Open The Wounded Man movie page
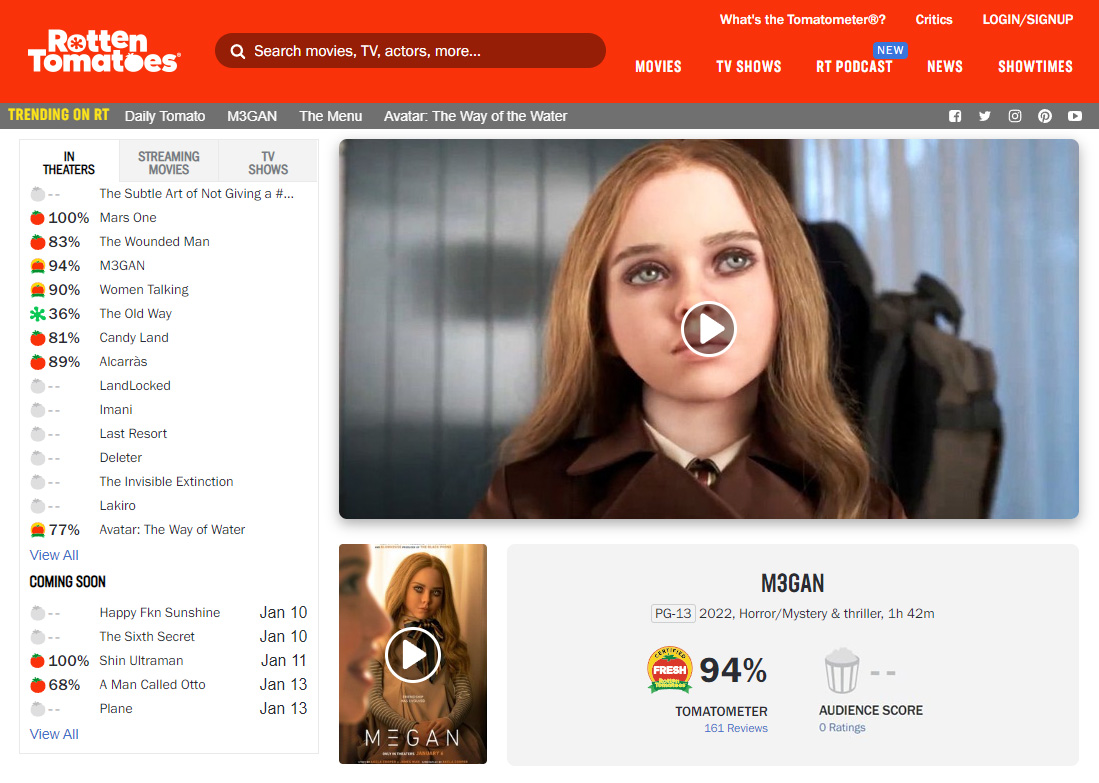The width and height of the screenshot is (1099, 783). (154, 242)
